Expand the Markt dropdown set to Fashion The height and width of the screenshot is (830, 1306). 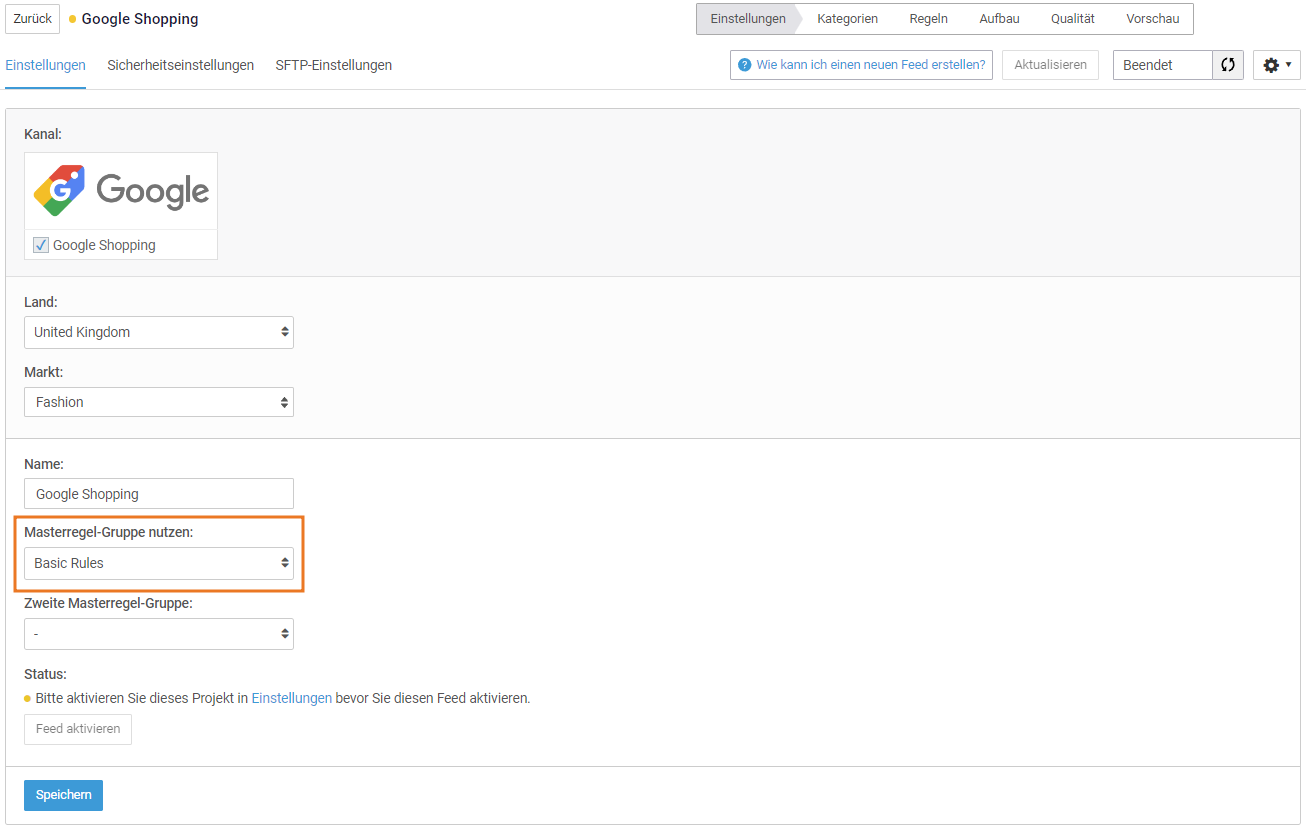pos(158,402)
